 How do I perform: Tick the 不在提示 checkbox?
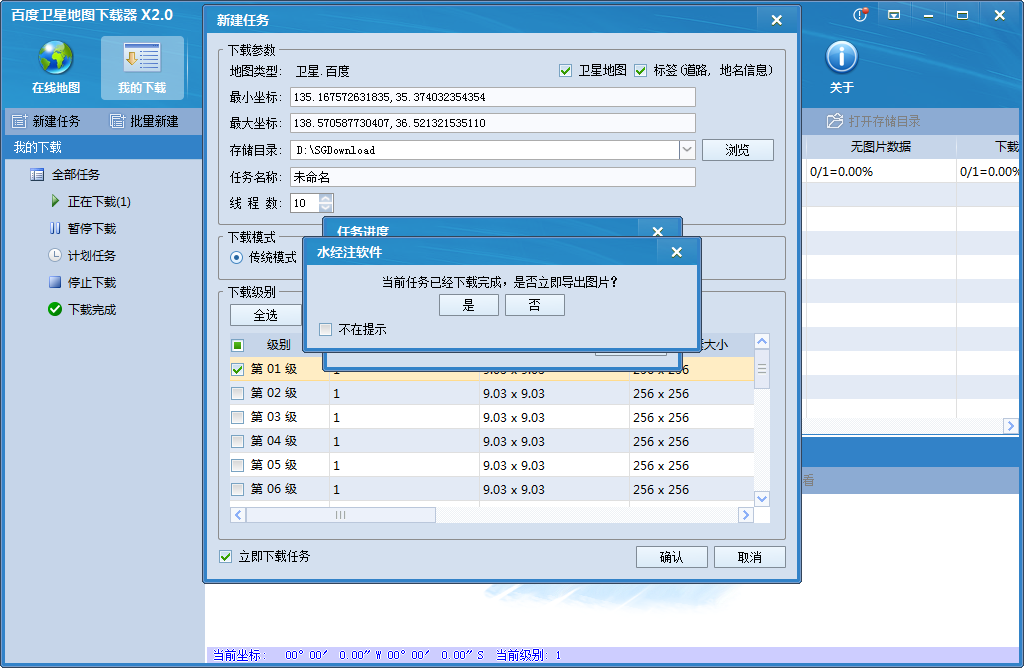[325, 329]
